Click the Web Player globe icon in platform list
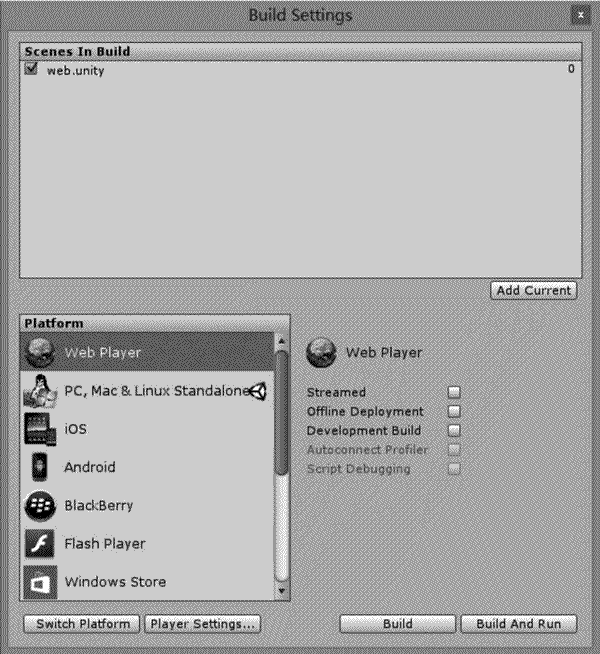This screenshot has width=600, height=654. click(x=39, y=352)
